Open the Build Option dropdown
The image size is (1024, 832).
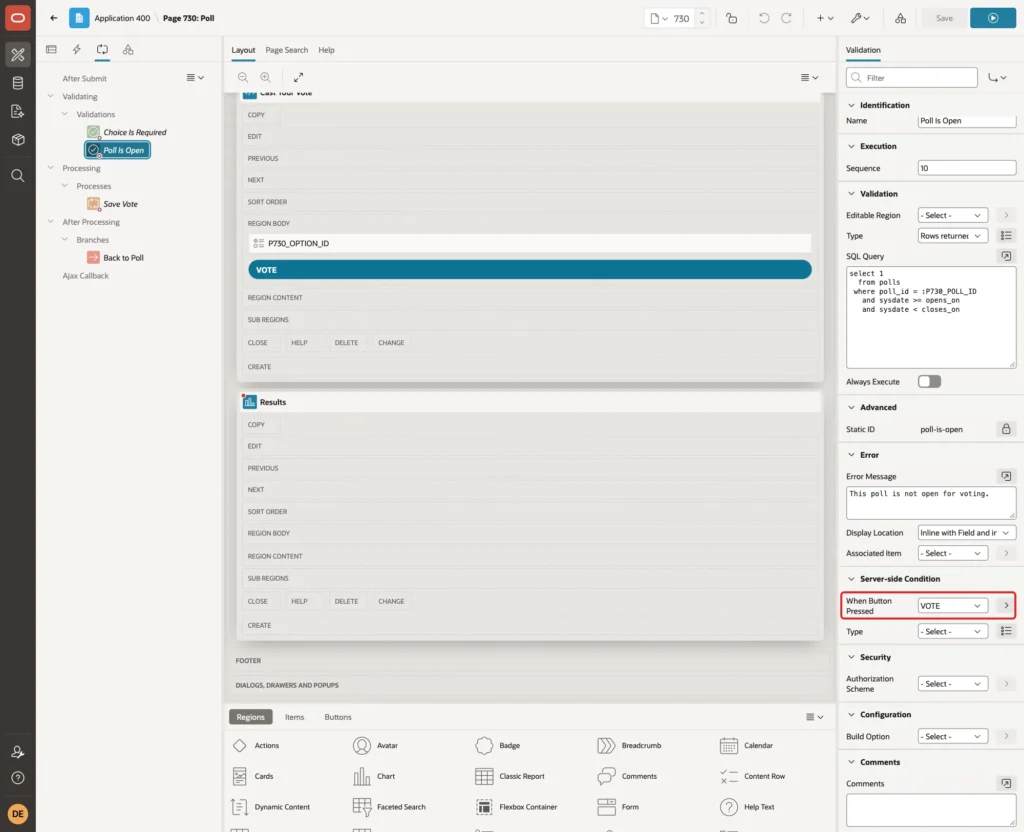952,737
